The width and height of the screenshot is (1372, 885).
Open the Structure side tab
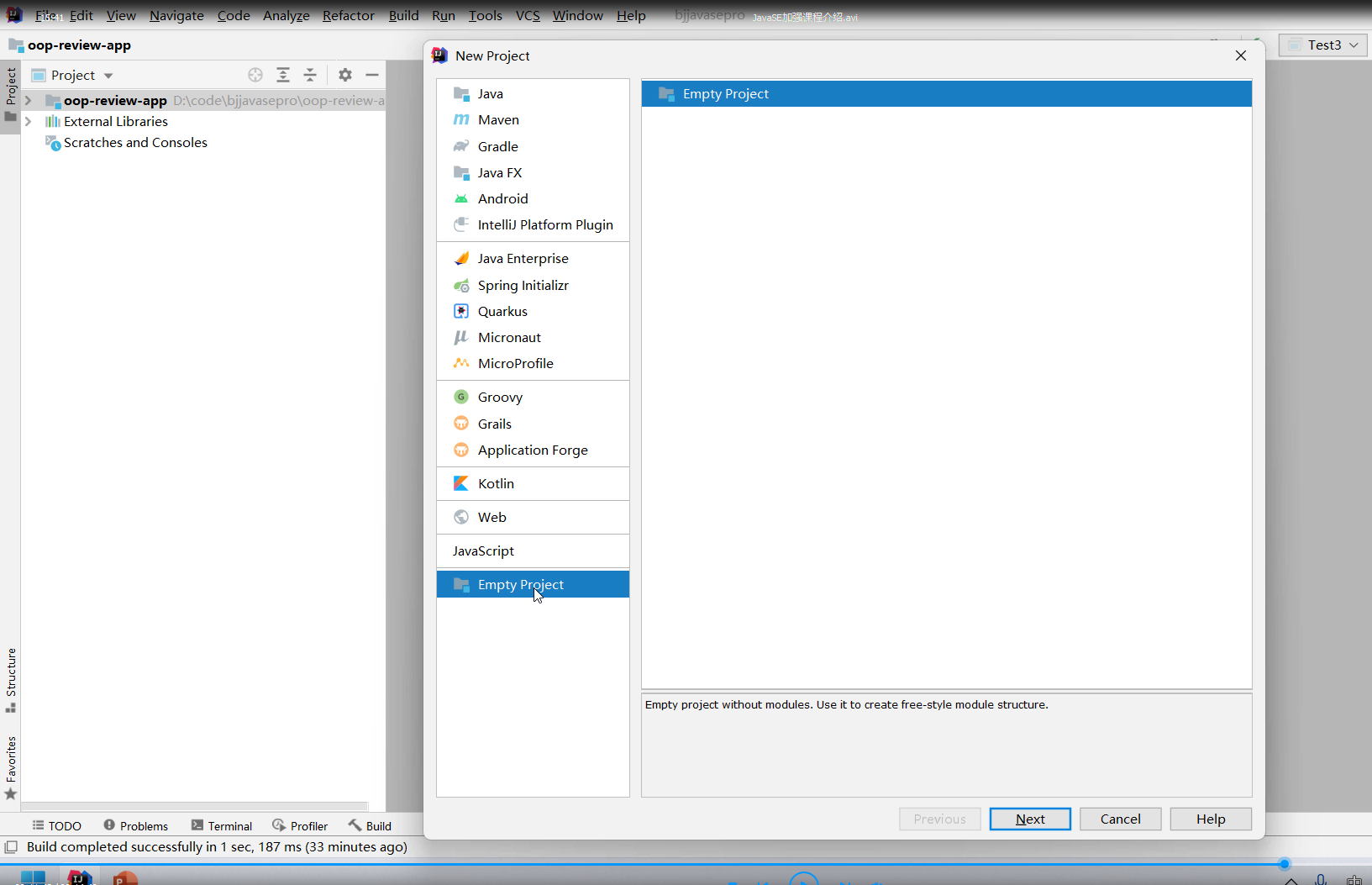(10, 680)
